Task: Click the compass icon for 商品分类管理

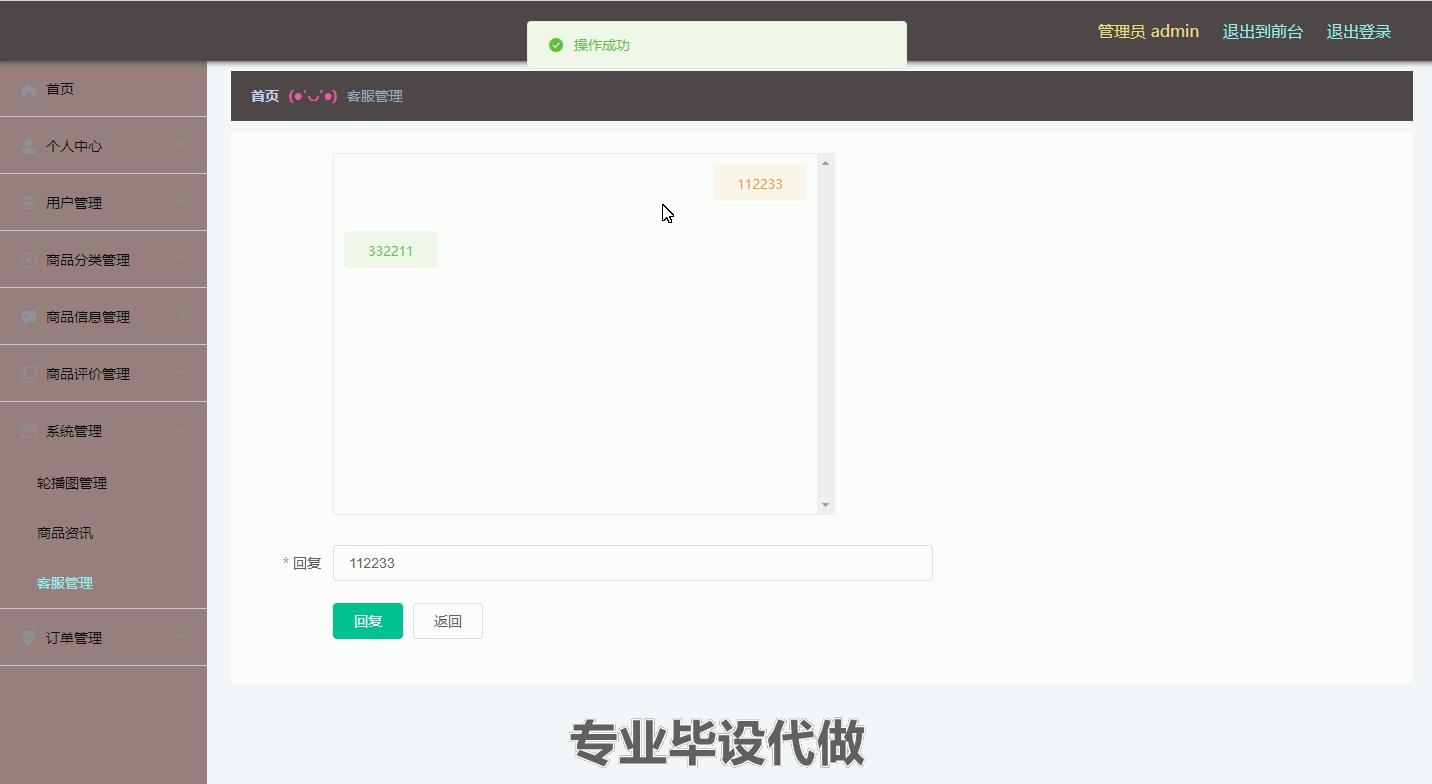Action: tap(29, 260)
